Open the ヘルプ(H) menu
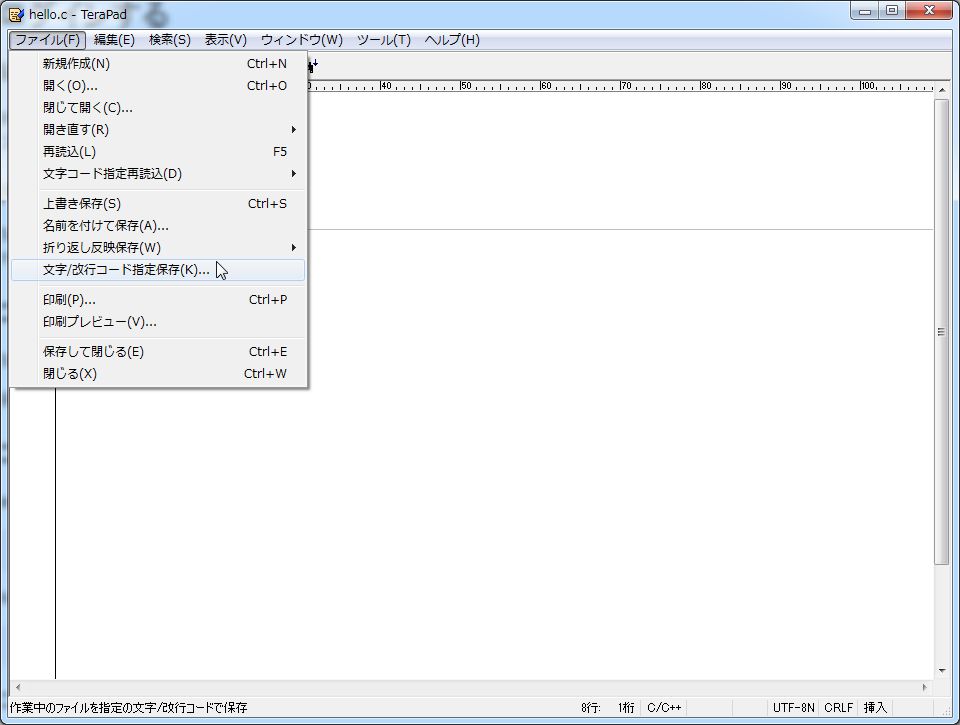Viewport: 960px width, 725px height. (452, 40)
